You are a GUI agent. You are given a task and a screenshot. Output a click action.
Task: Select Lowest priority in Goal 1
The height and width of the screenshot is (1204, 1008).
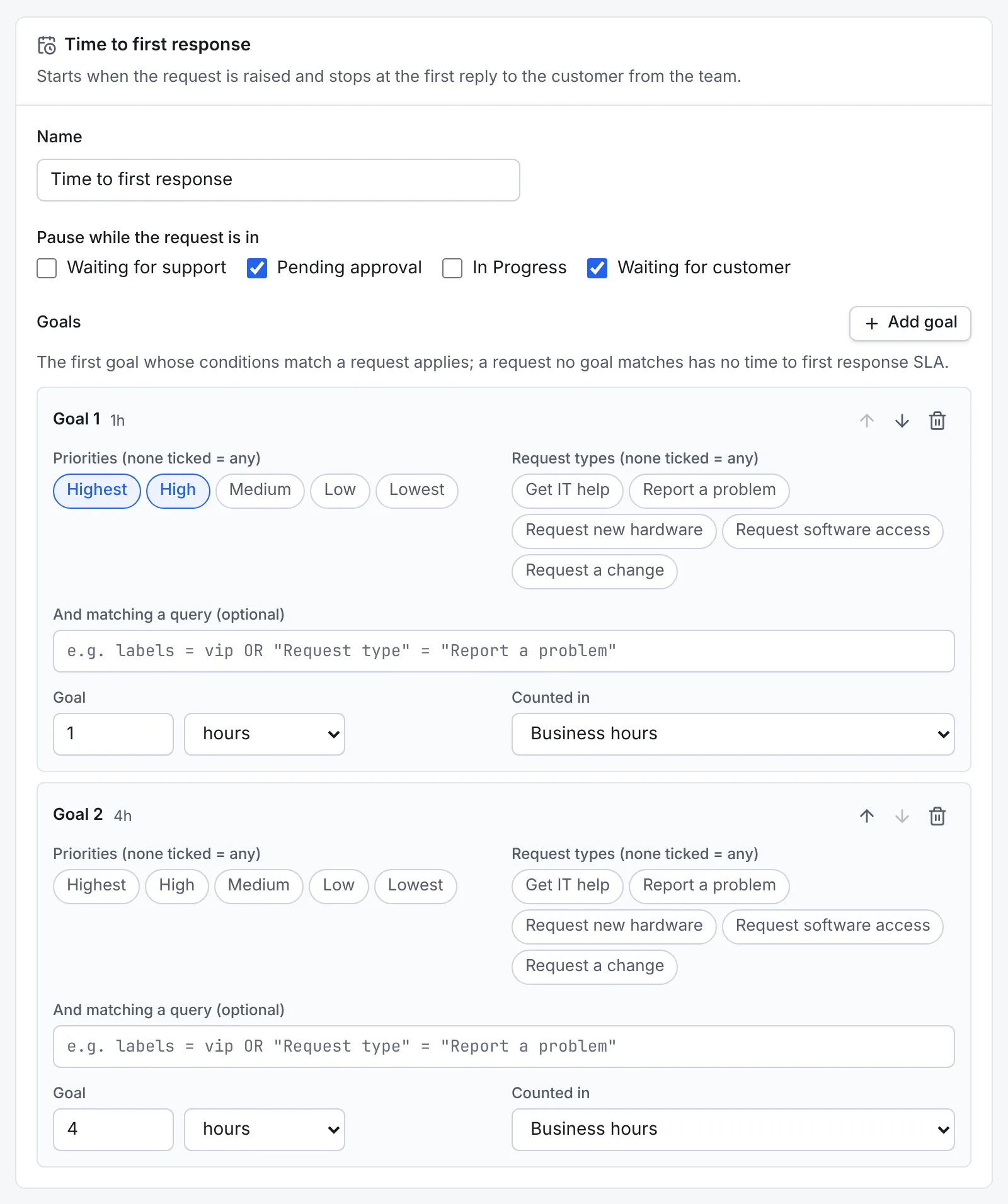point(417,491)
